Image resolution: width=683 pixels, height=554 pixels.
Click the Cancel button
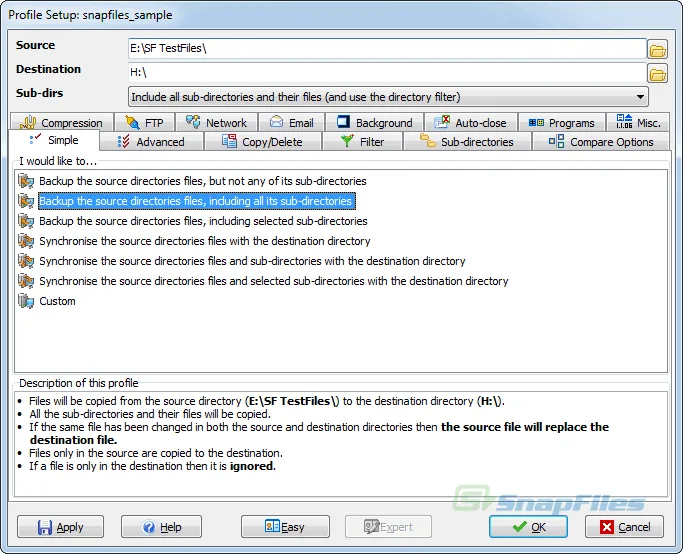625,527
